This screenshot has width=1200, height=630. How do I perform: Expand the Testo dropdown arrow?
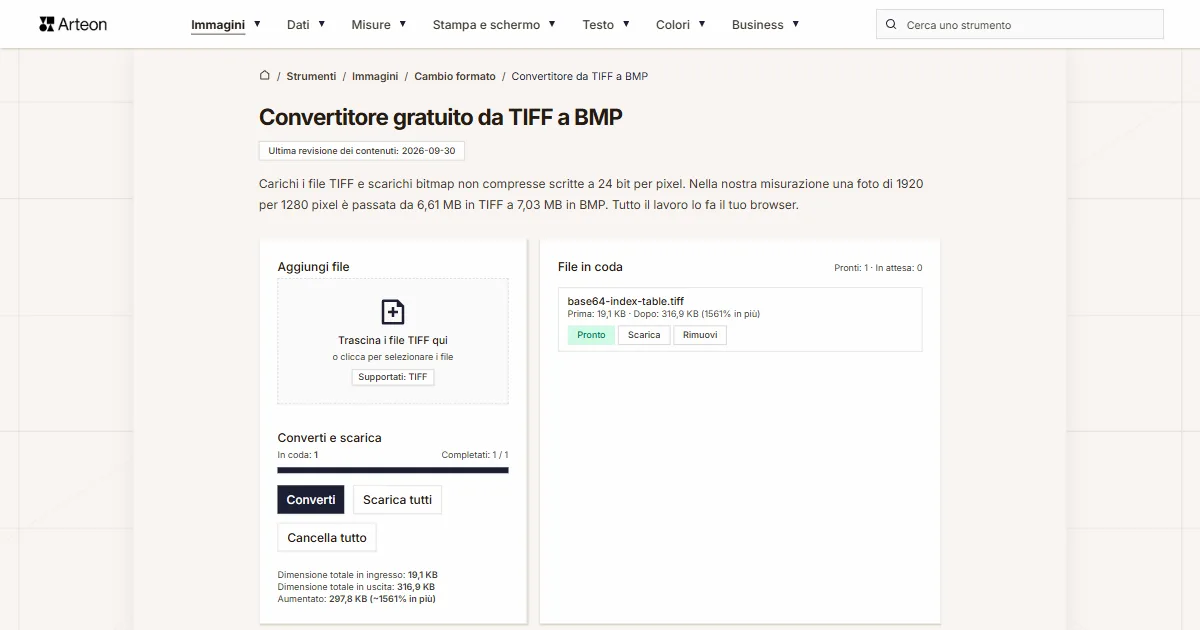(626, 23)
